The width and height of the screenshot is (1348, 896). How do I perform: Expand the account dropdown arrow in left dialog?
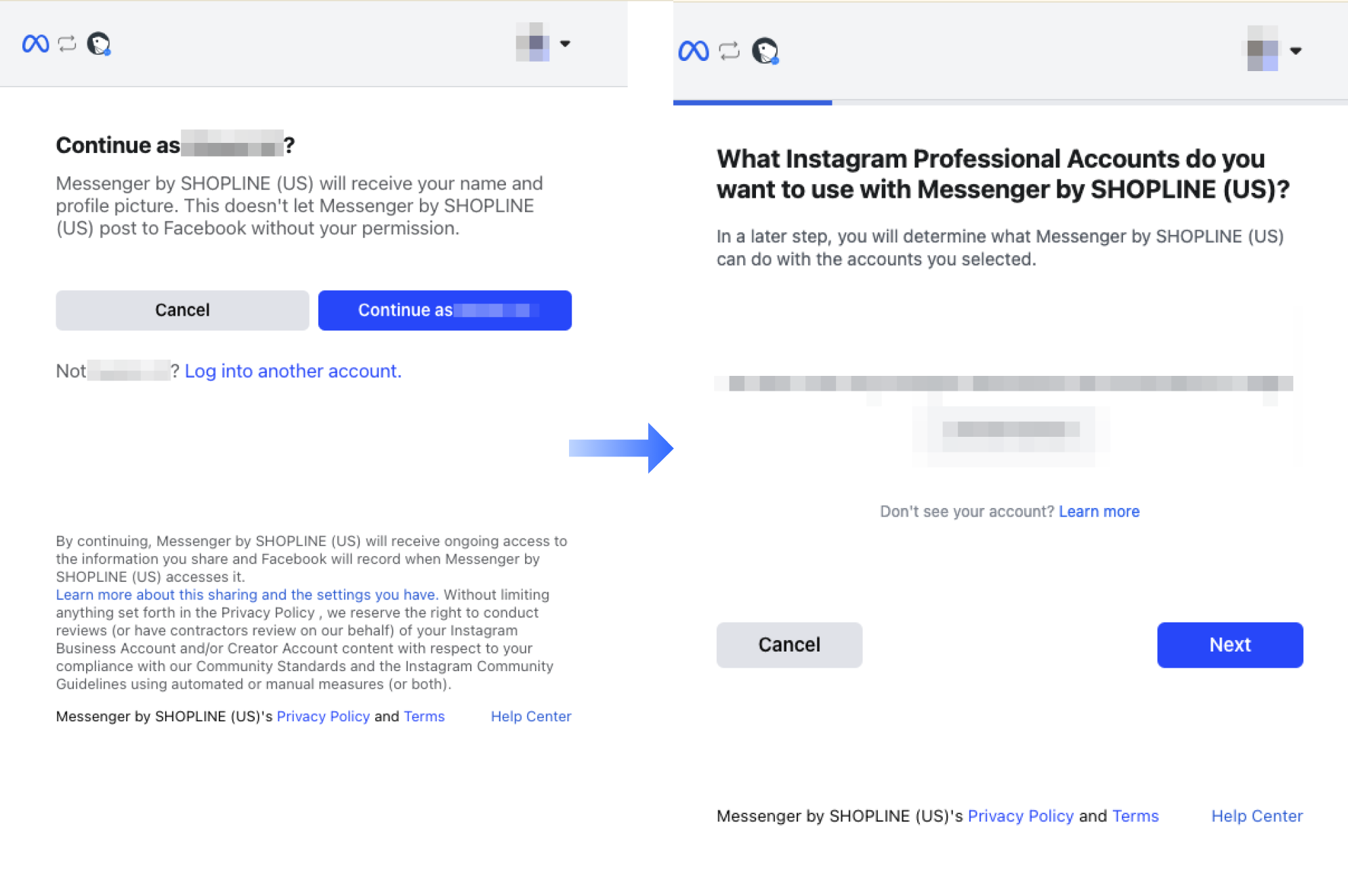point(565,43)
